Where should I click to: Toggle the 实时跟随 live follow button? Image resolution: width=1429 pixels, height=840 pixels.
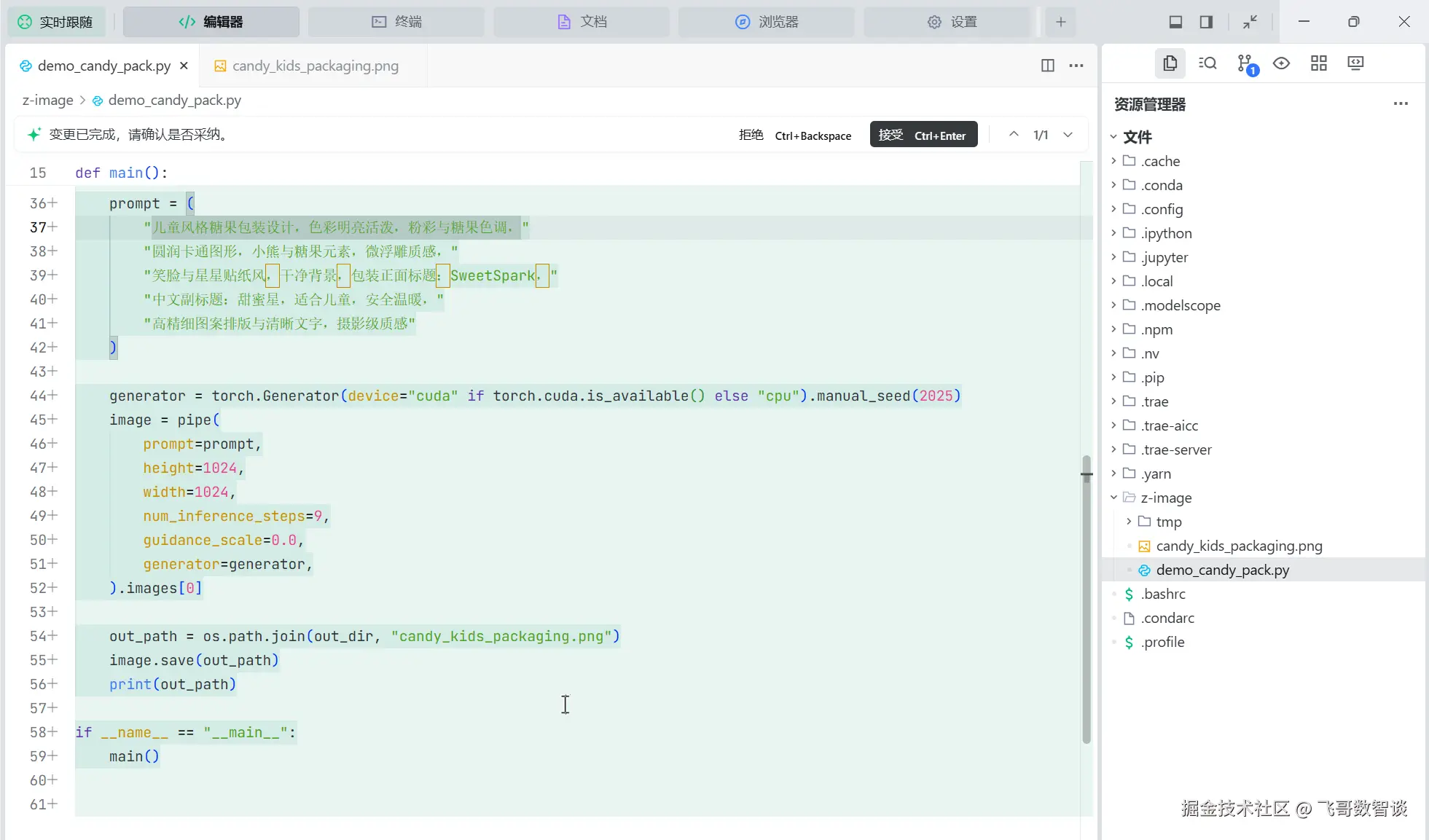tap(56, 22)
